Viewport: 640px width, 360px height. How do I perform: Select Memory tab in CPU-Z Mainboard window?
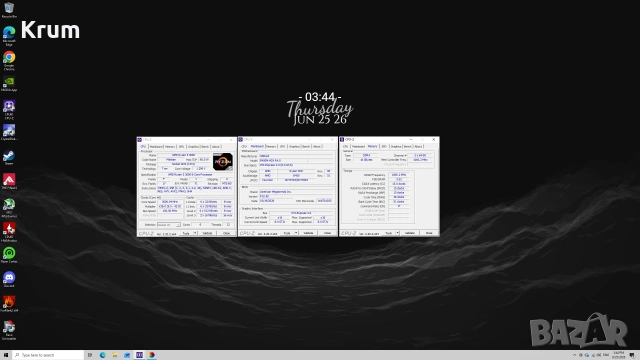click(x=271, y=147)
